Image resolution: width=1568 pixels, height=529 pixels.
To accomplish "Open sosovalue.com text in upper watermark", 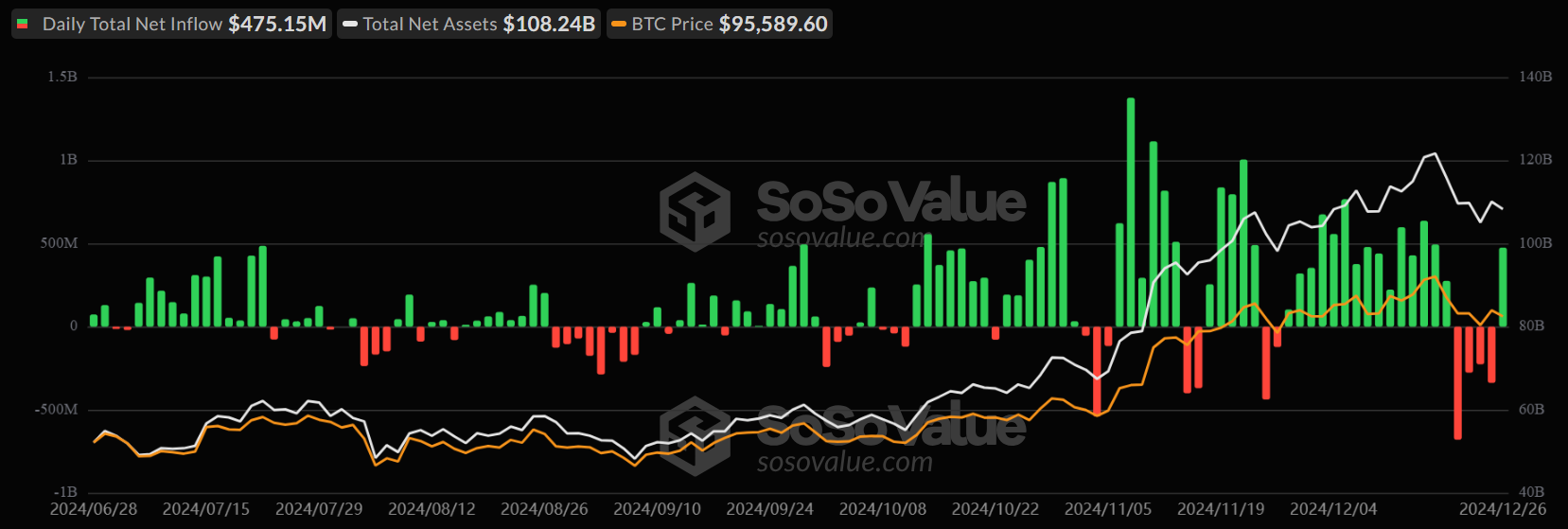I will click(x=840, y=238).
